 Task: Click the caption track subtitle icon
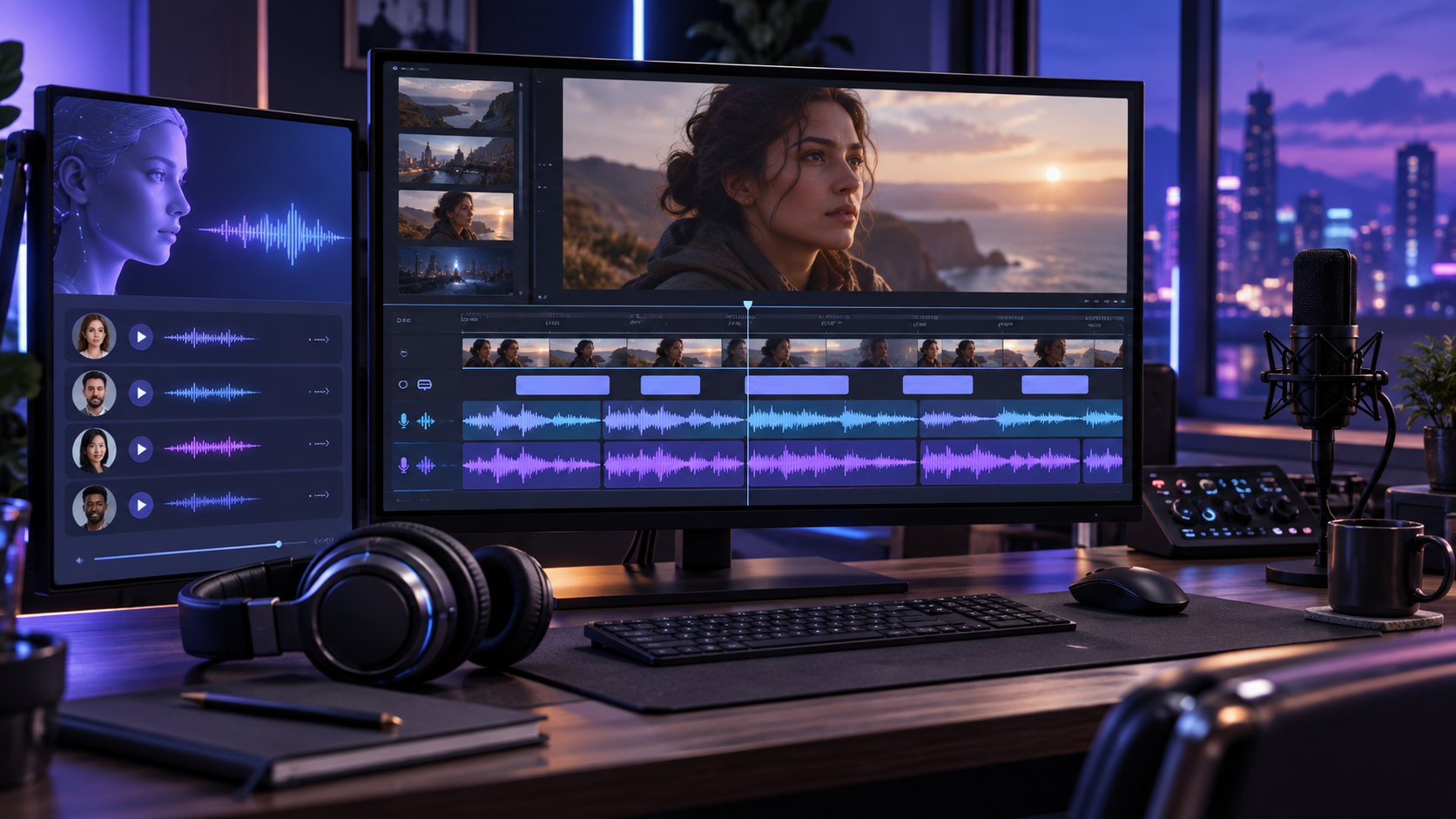pyautogui.click(x=424, y=385)
